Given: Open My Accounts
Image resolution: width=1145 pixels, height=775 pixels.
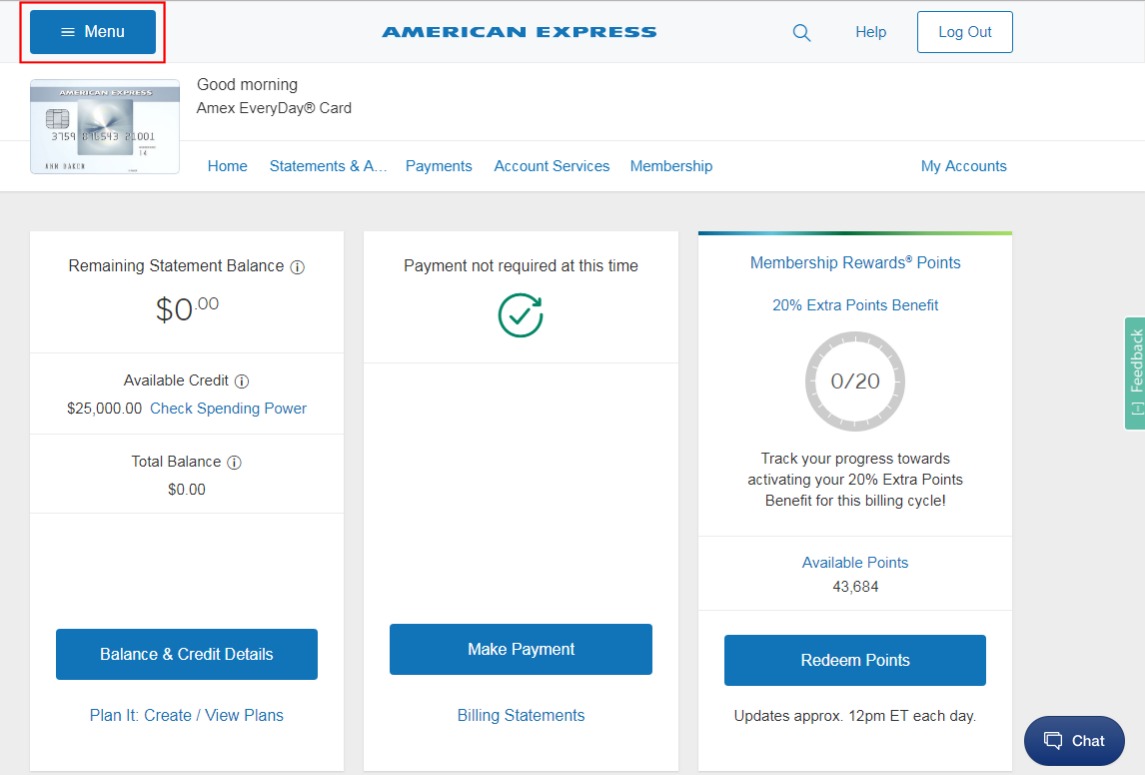Looking at the screenshot, I should tap(963, 166).
